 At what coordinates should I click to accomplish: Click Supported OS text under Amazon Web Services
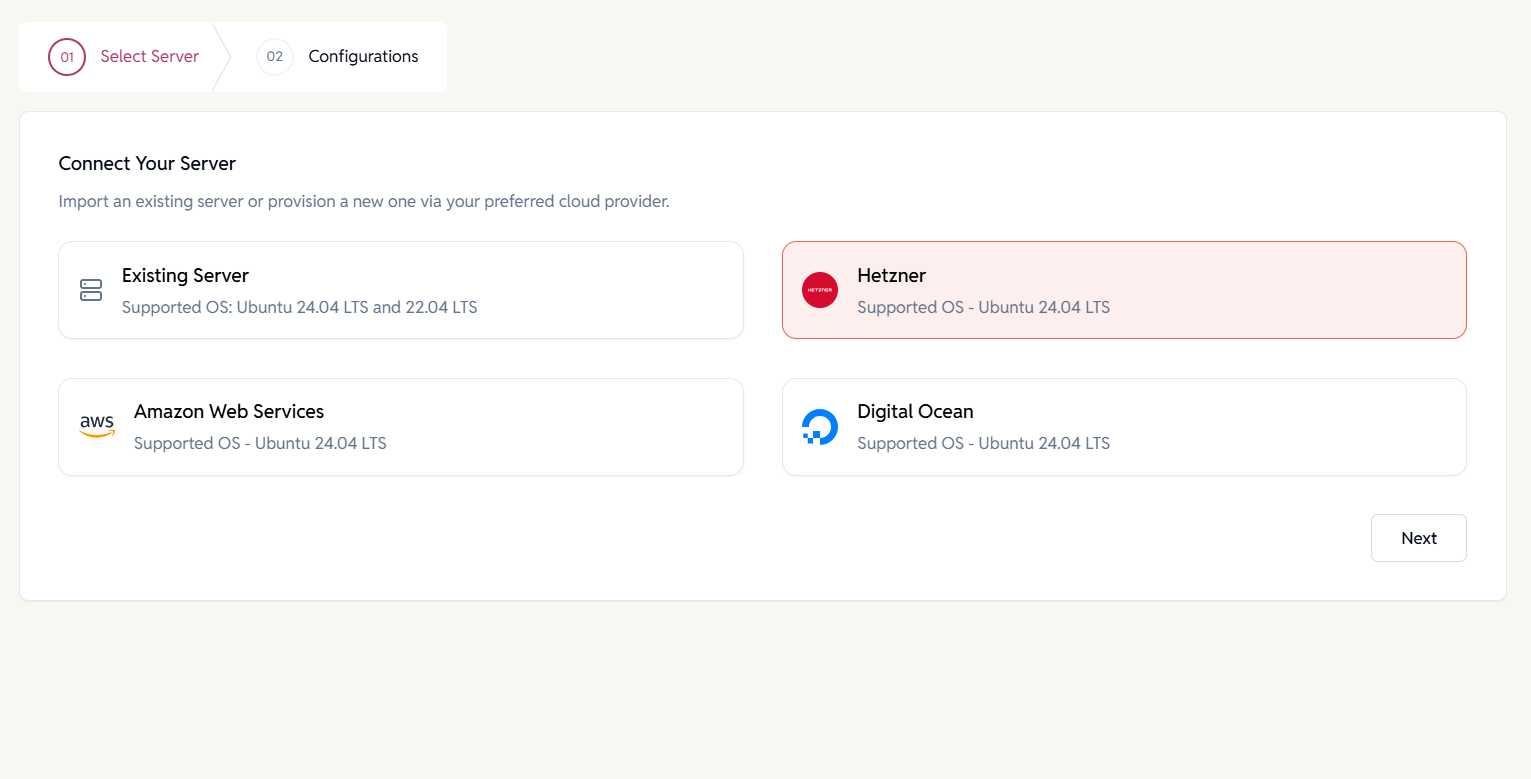tap(260, 444)
